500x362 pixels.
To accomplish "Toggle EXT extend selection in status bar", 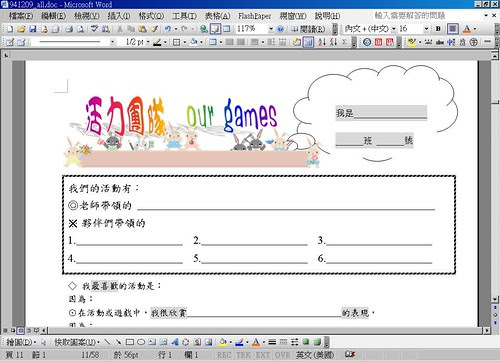I will (263, 355).
